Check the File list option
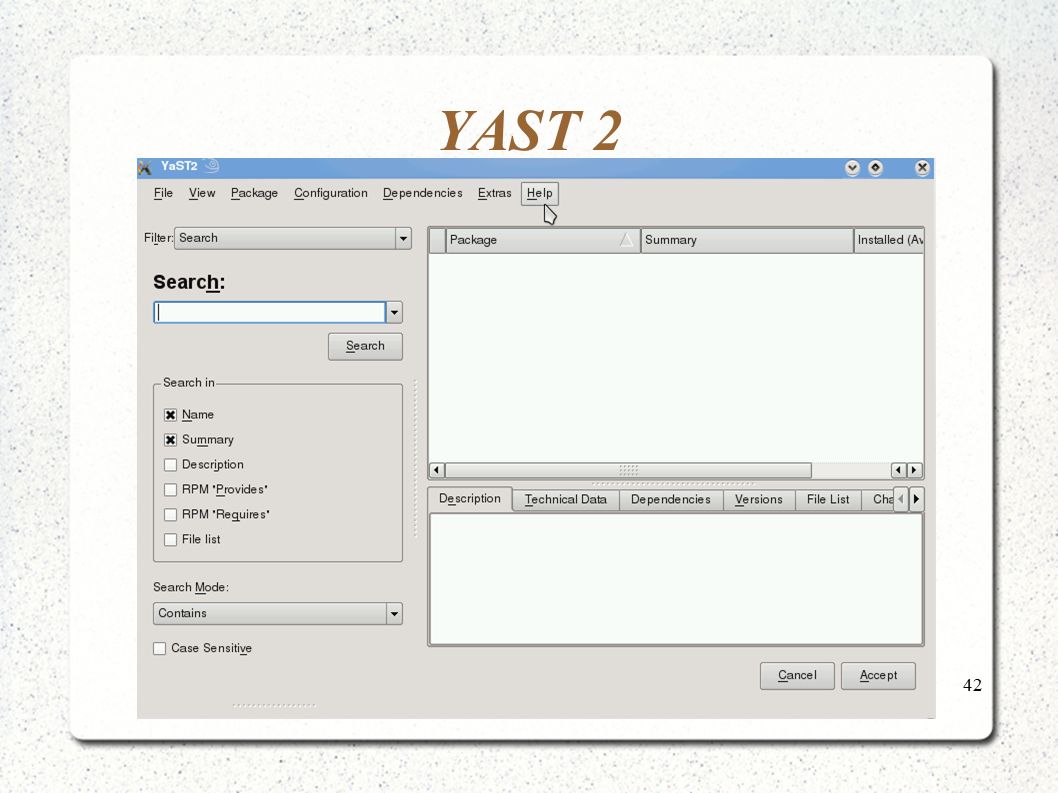Image resolution: width=1058 pixels, height=793 pixels. pyautogui.click(x=171, y=540)
